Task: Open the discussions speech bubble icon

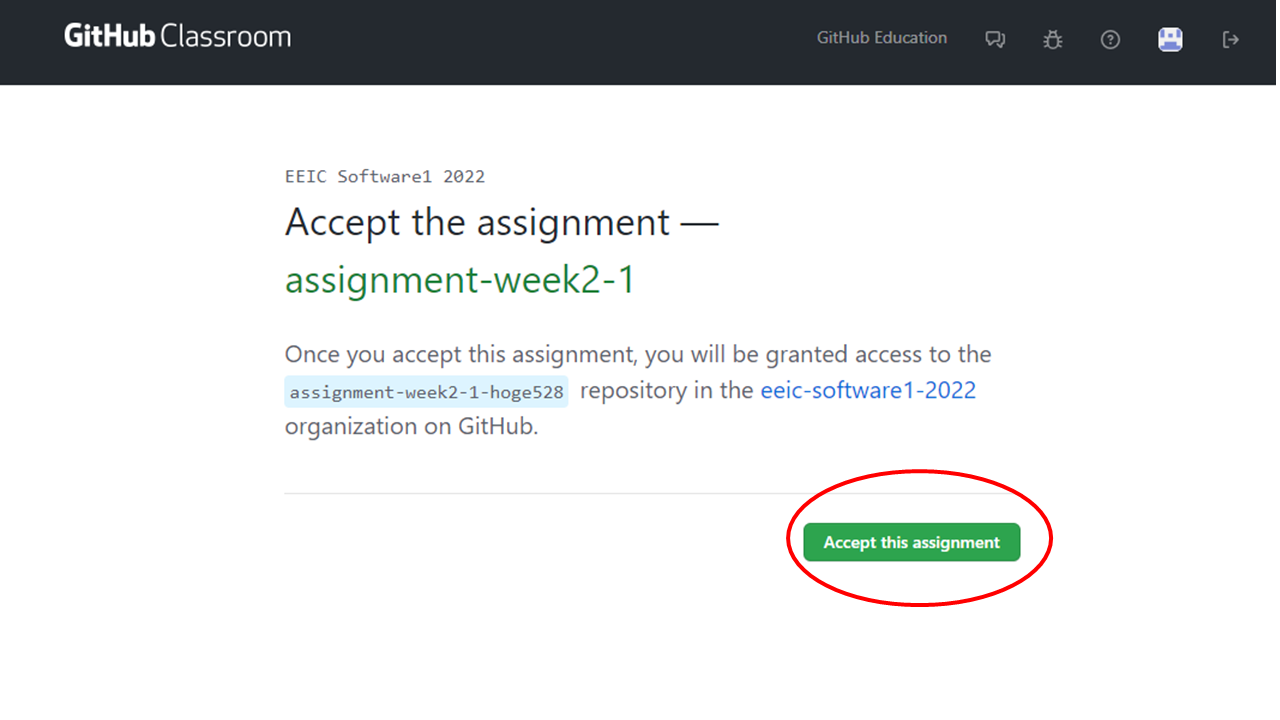Action: point(994,40)
